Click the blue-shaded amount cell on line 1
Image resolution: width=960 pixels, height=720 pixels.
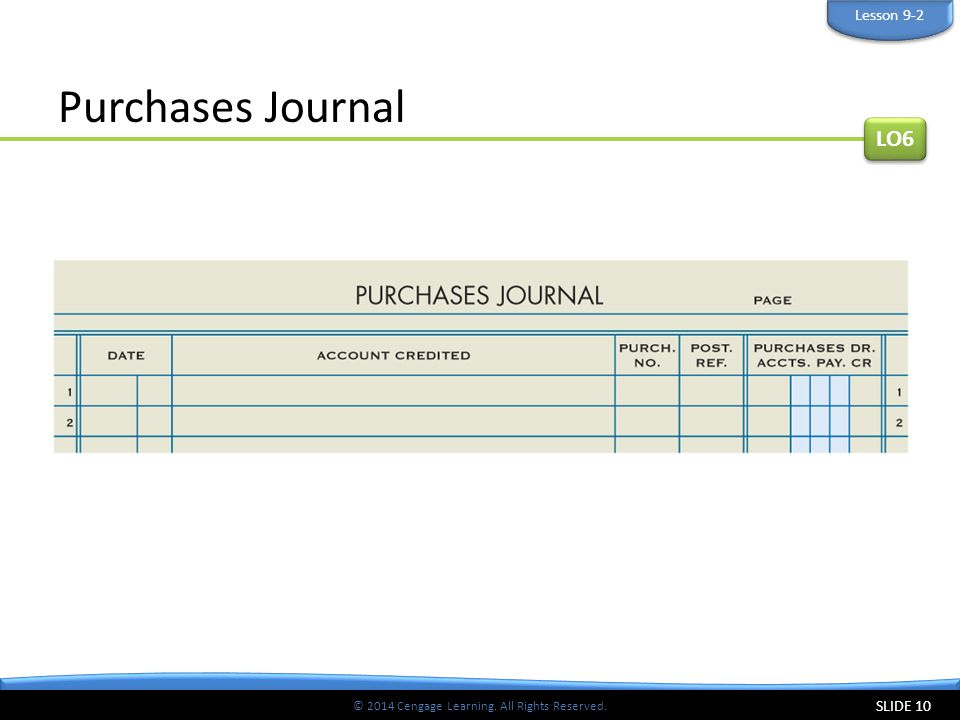coord(820,391)
